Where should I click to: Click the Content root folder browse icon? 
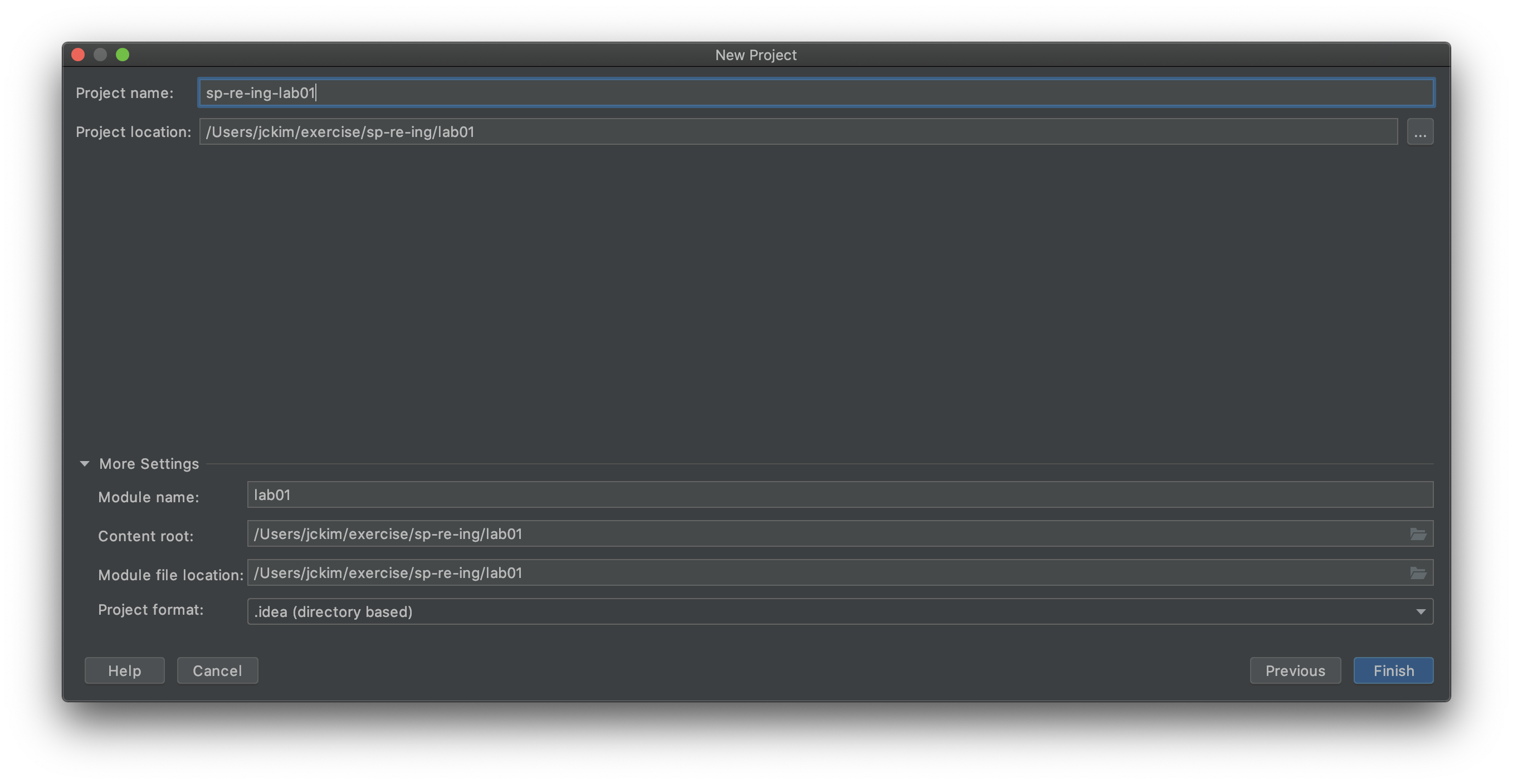pyautogui.click(x=1418, y=534)
